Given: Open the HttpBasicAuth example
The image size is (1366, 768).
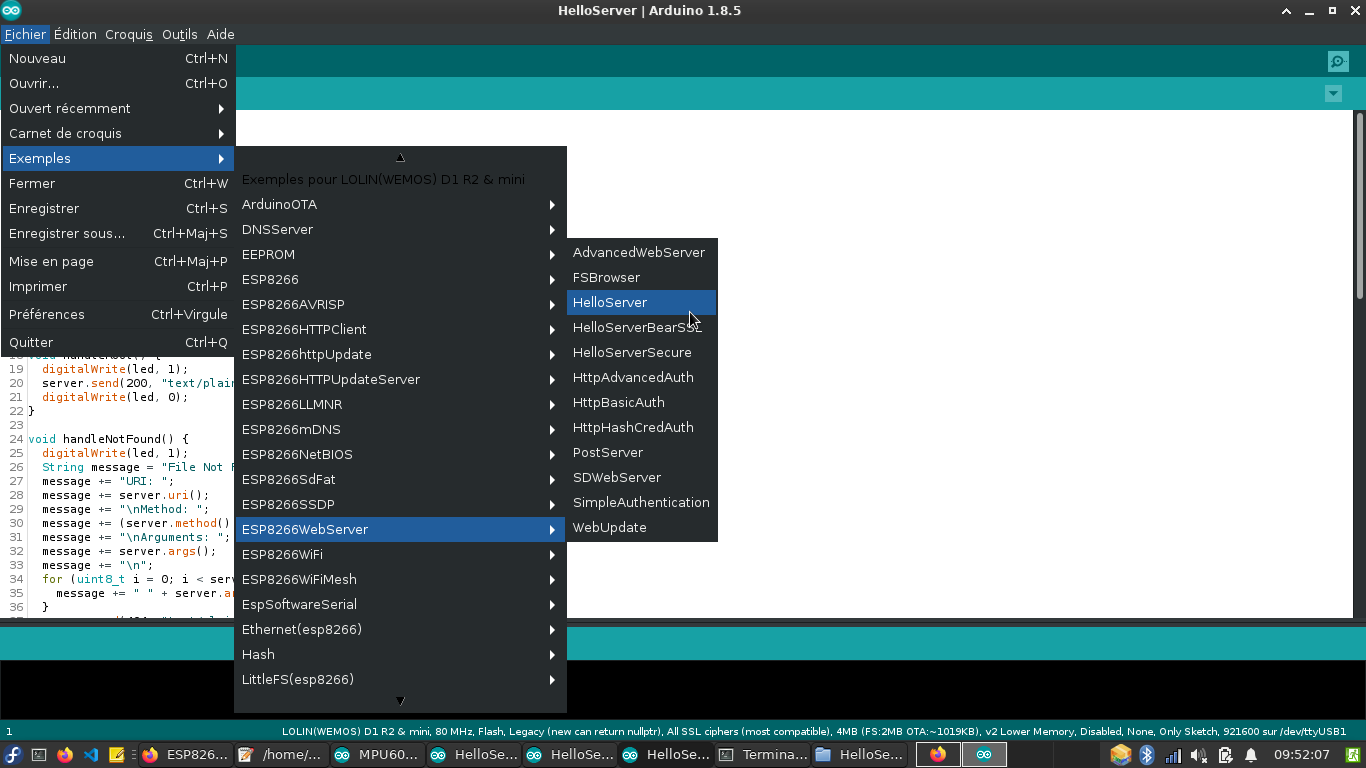Looking at the screenshot, I should point(641,403).
